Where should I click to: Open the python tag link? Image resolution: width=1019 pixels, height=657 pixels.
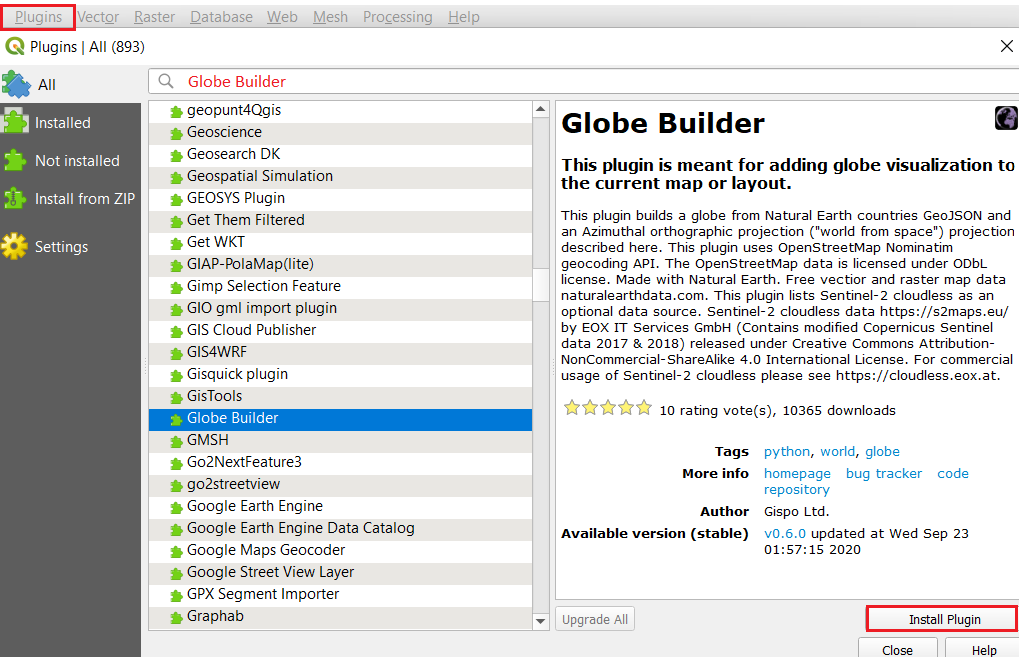pyautogui.click(x=786, y=452)
